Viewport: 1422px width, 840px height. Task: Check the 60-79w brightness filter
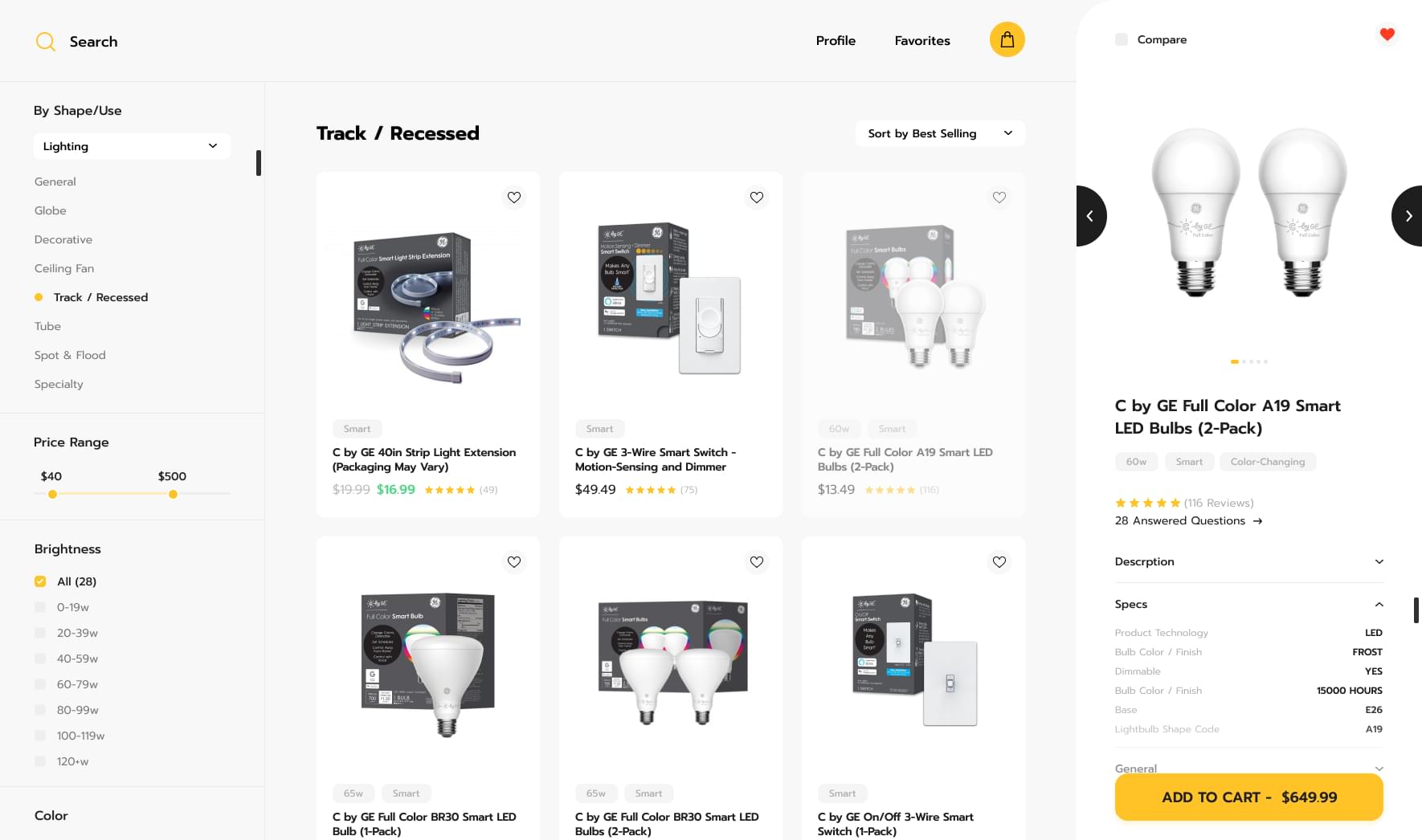click(x=40, y=684)
